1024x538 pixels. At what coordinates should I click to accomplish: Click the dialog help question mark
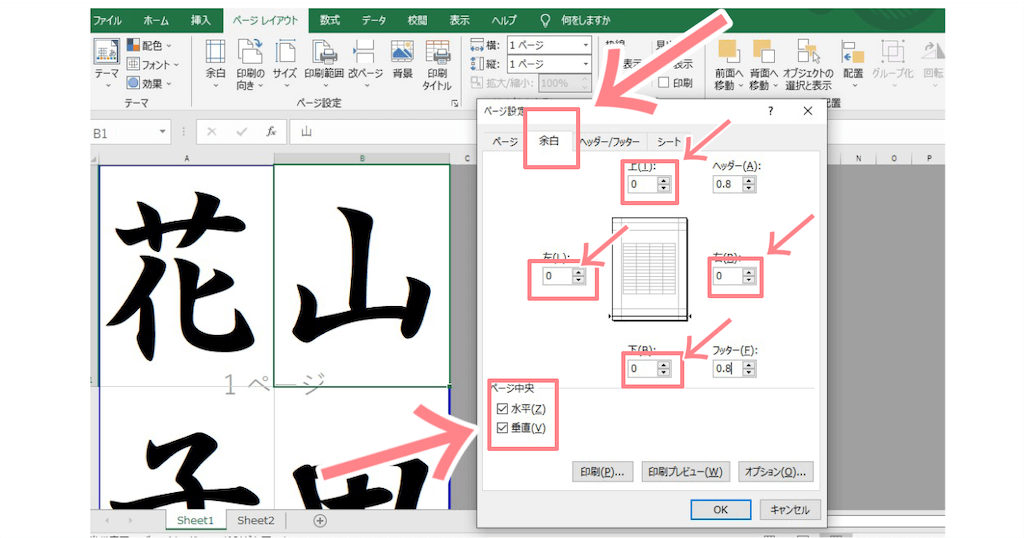(x=771, y=111)
